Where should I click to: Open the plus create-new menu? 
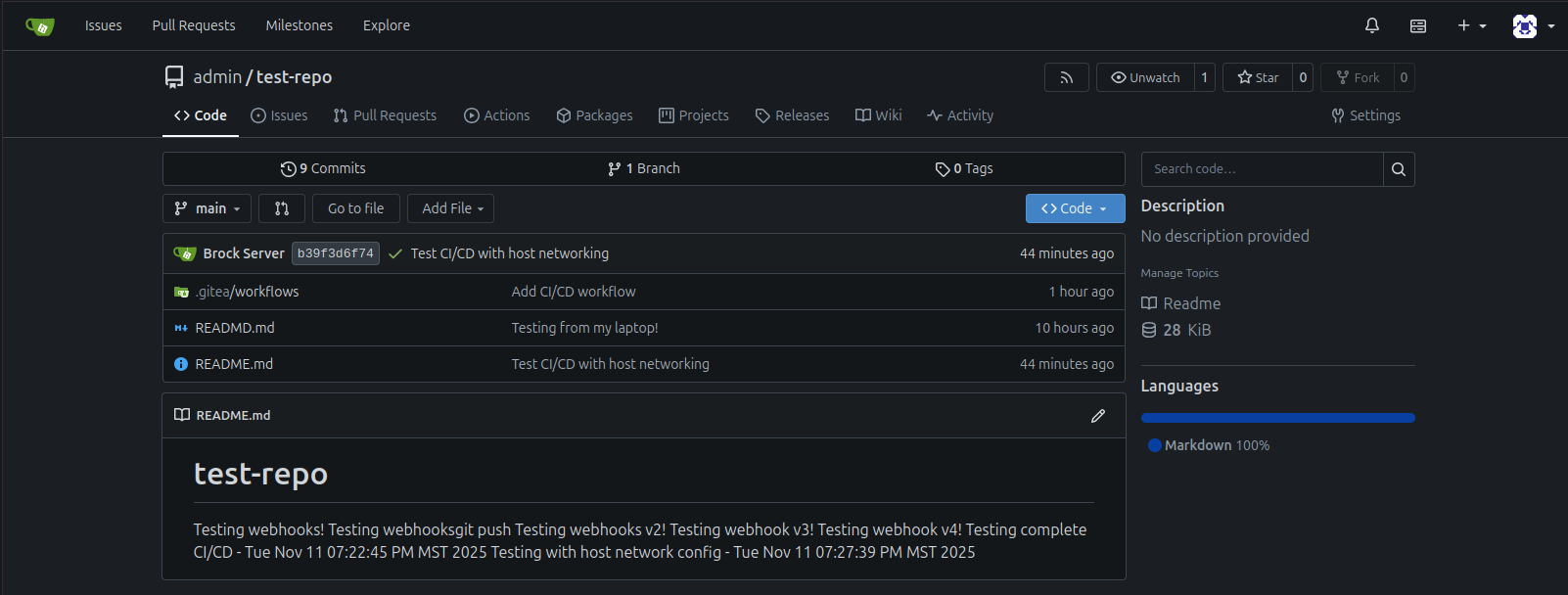click(x=1470, y=25)
